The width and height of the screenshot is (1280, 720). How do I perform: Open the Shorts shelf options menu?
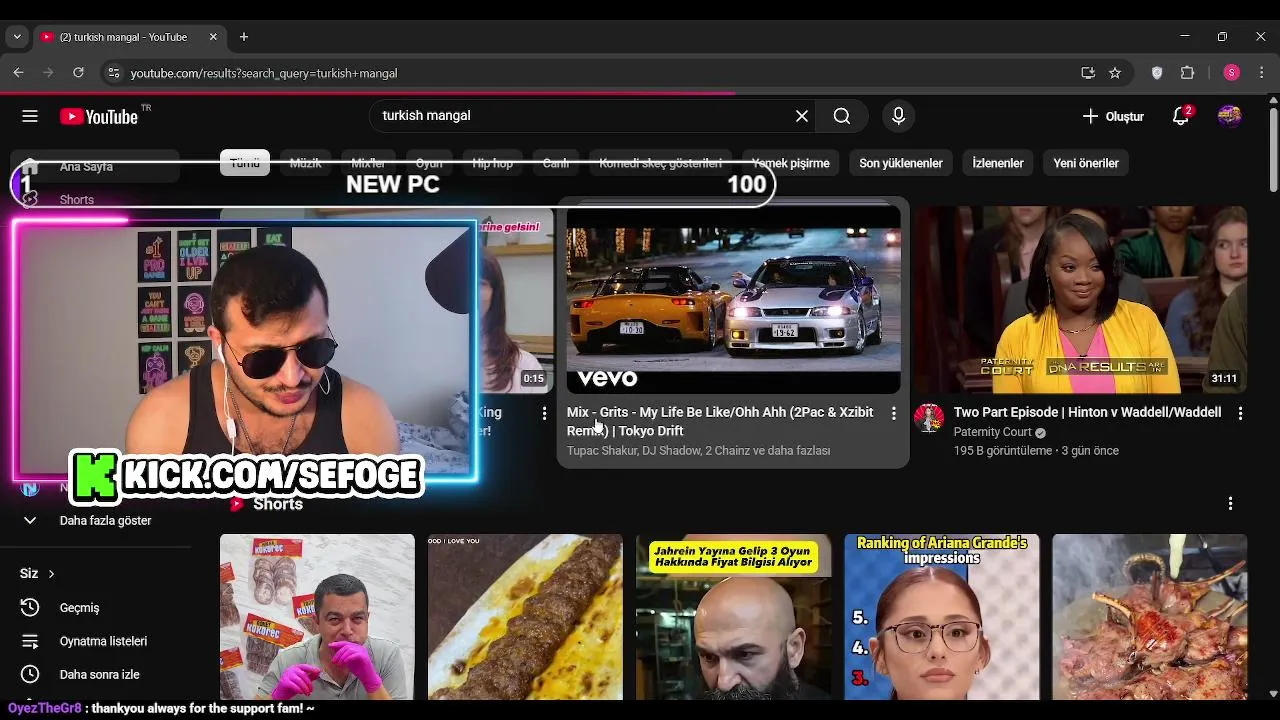[x=1230, y=504]
